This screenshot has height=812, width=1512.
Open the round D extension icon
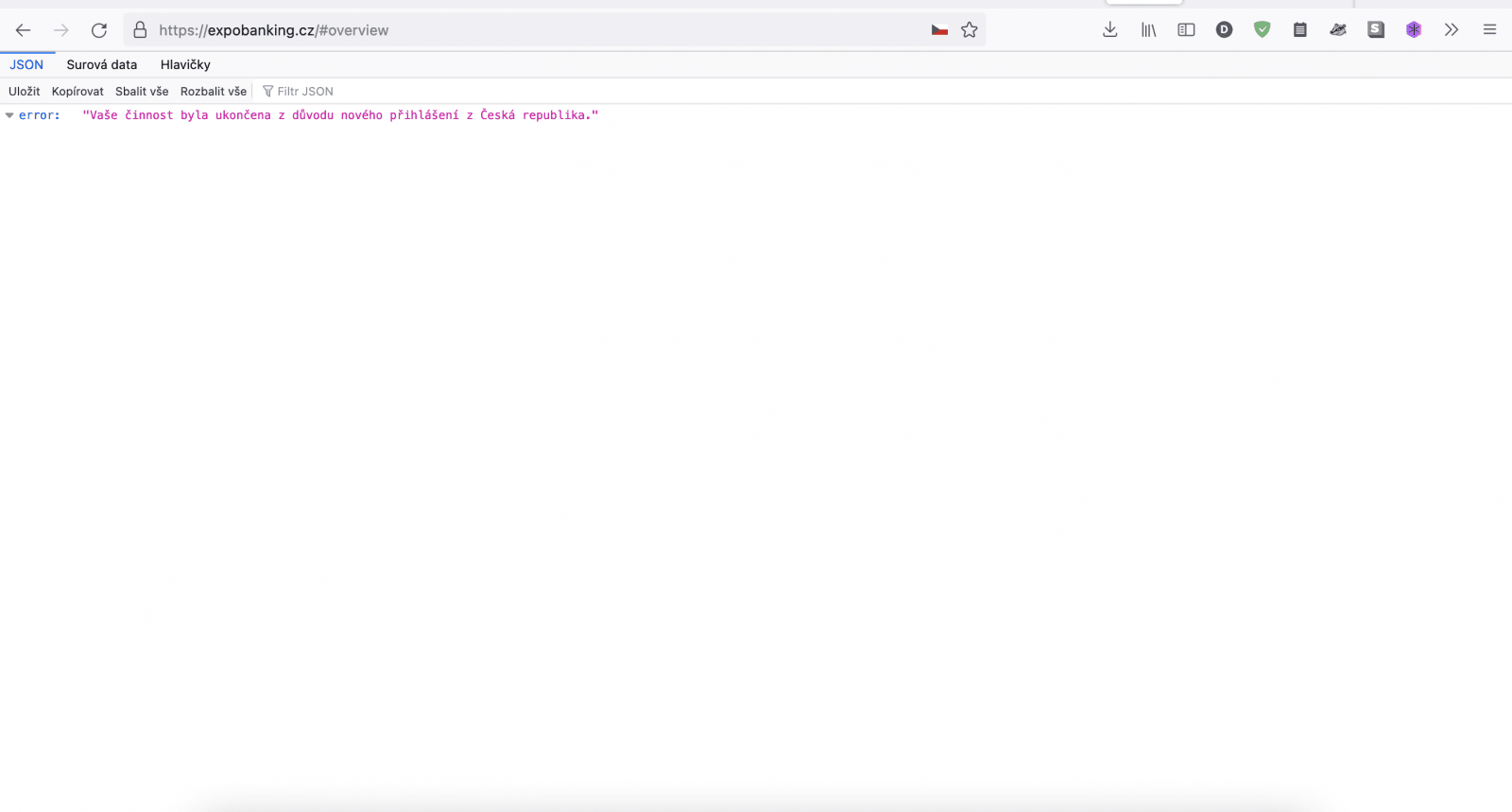(1224, 30)
